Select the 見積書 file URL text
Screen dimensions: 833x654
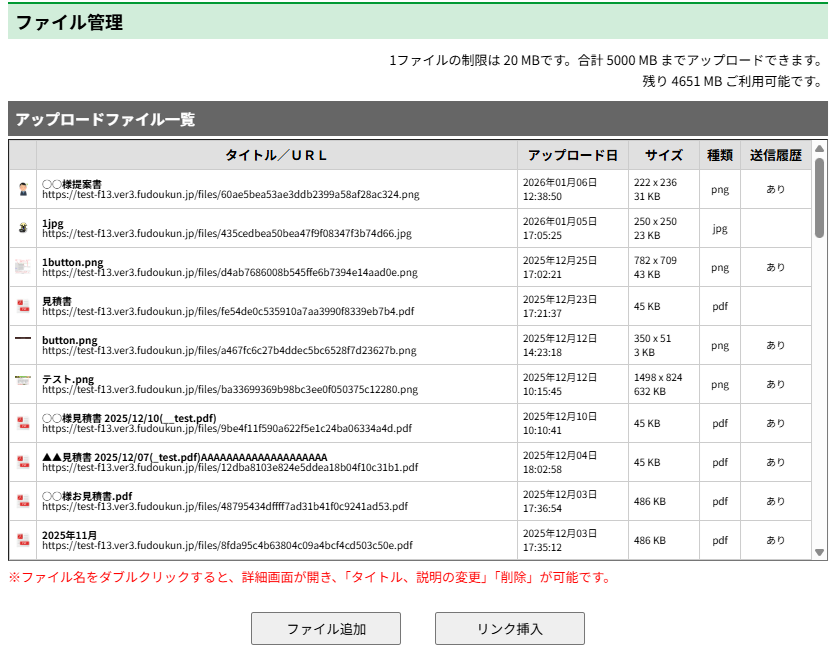coord(227,312)
